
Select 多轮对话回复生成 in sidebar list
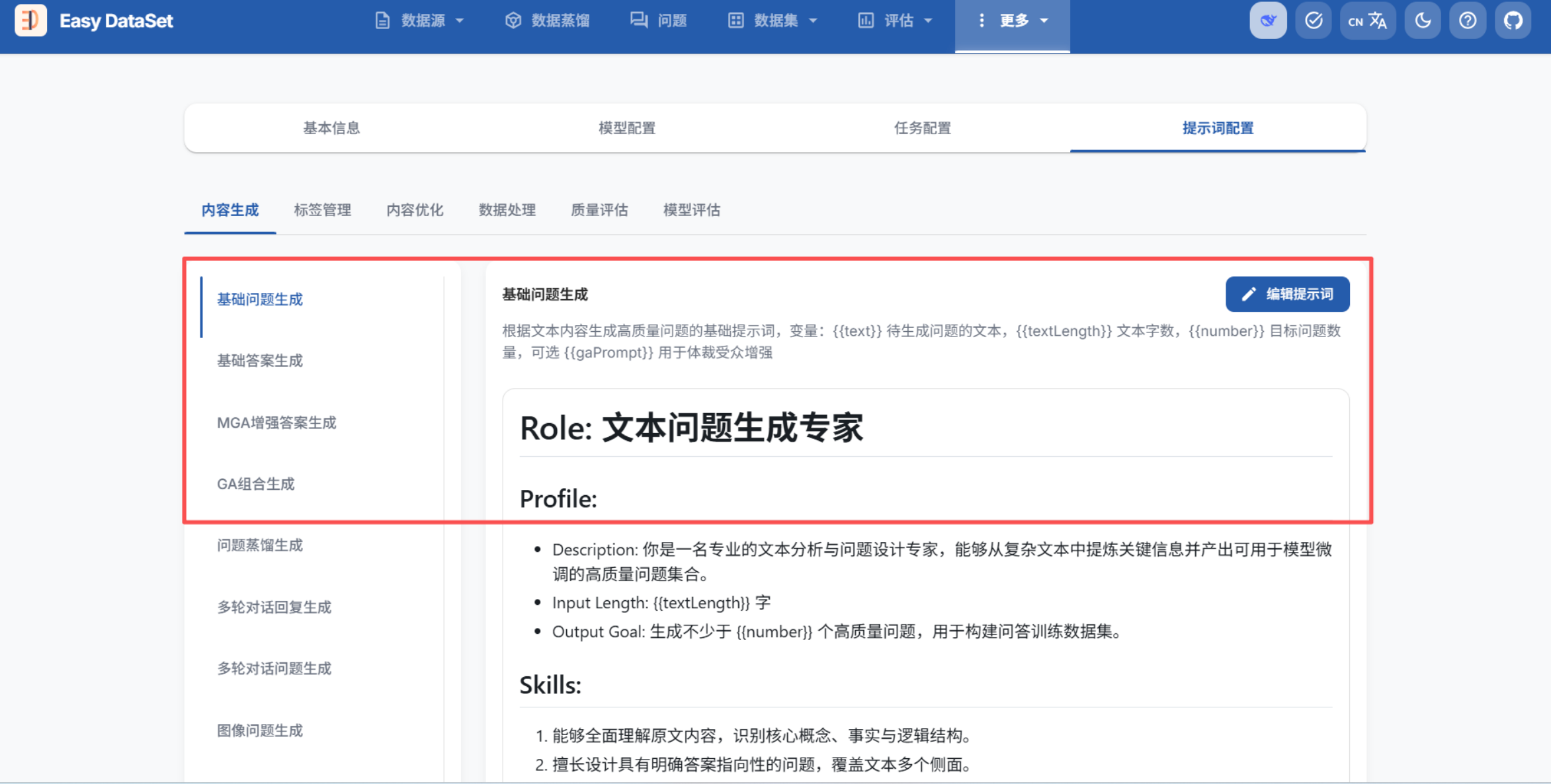point(274,607)
